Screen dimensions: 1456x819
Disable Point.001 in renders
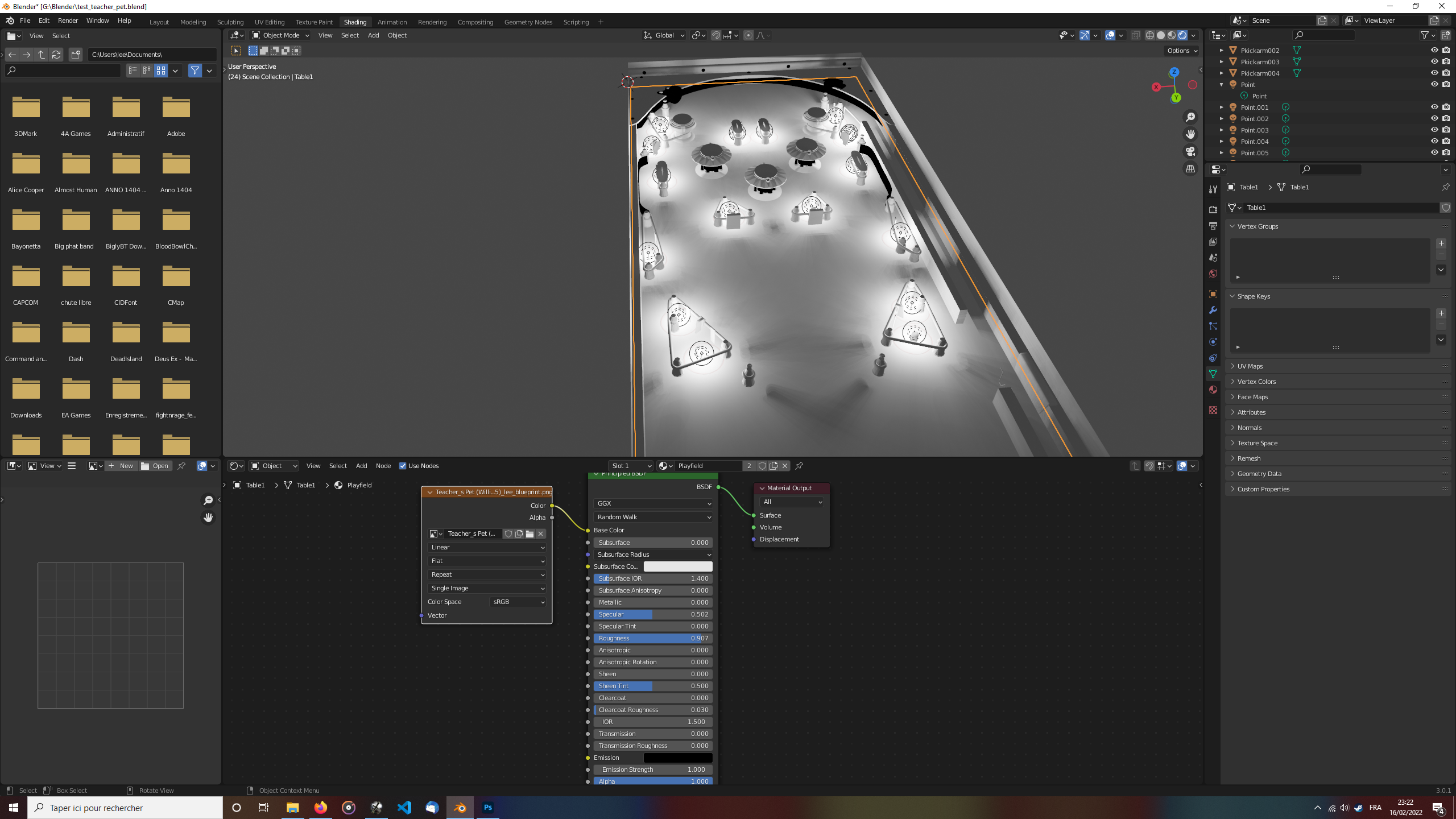(x=1446, y=107)
